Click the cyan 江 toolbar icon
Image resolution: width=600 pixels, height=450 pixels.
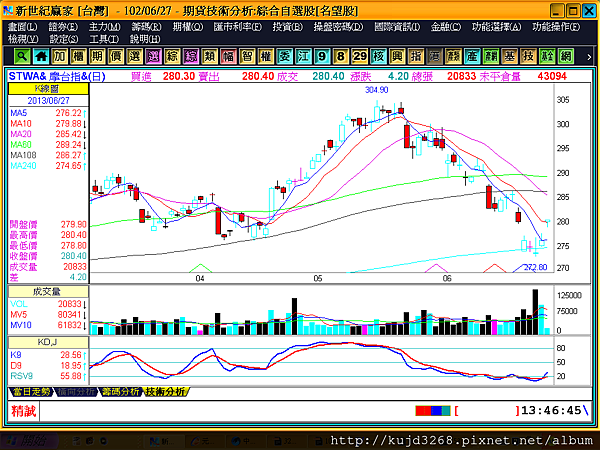(x=303, y=57)
